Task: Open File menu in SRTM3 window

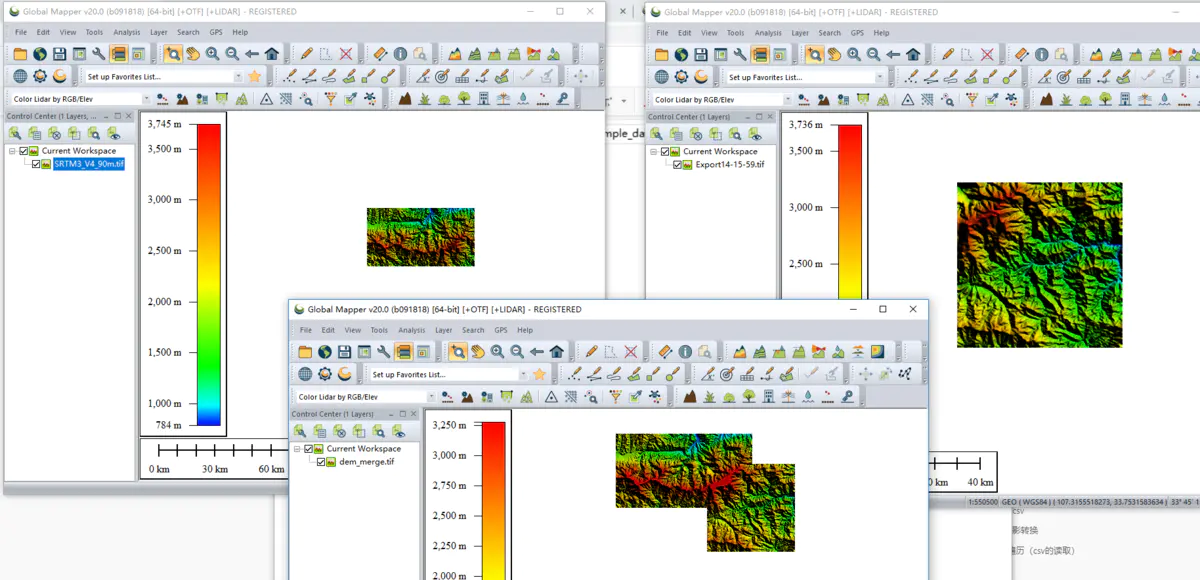Action: coord(20,32)
